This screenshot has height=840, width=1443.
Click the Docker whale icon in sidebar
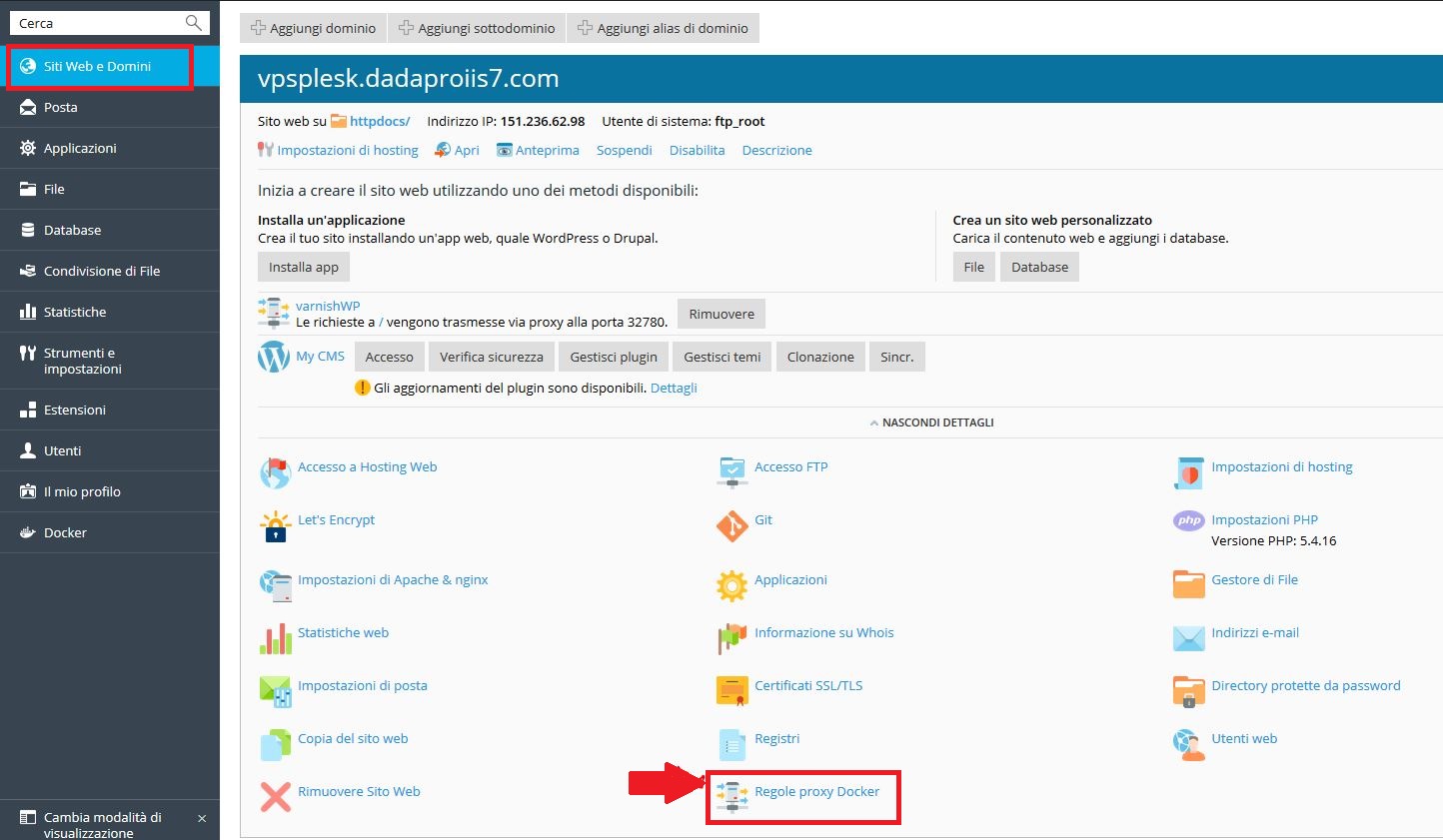pos(28,532)
